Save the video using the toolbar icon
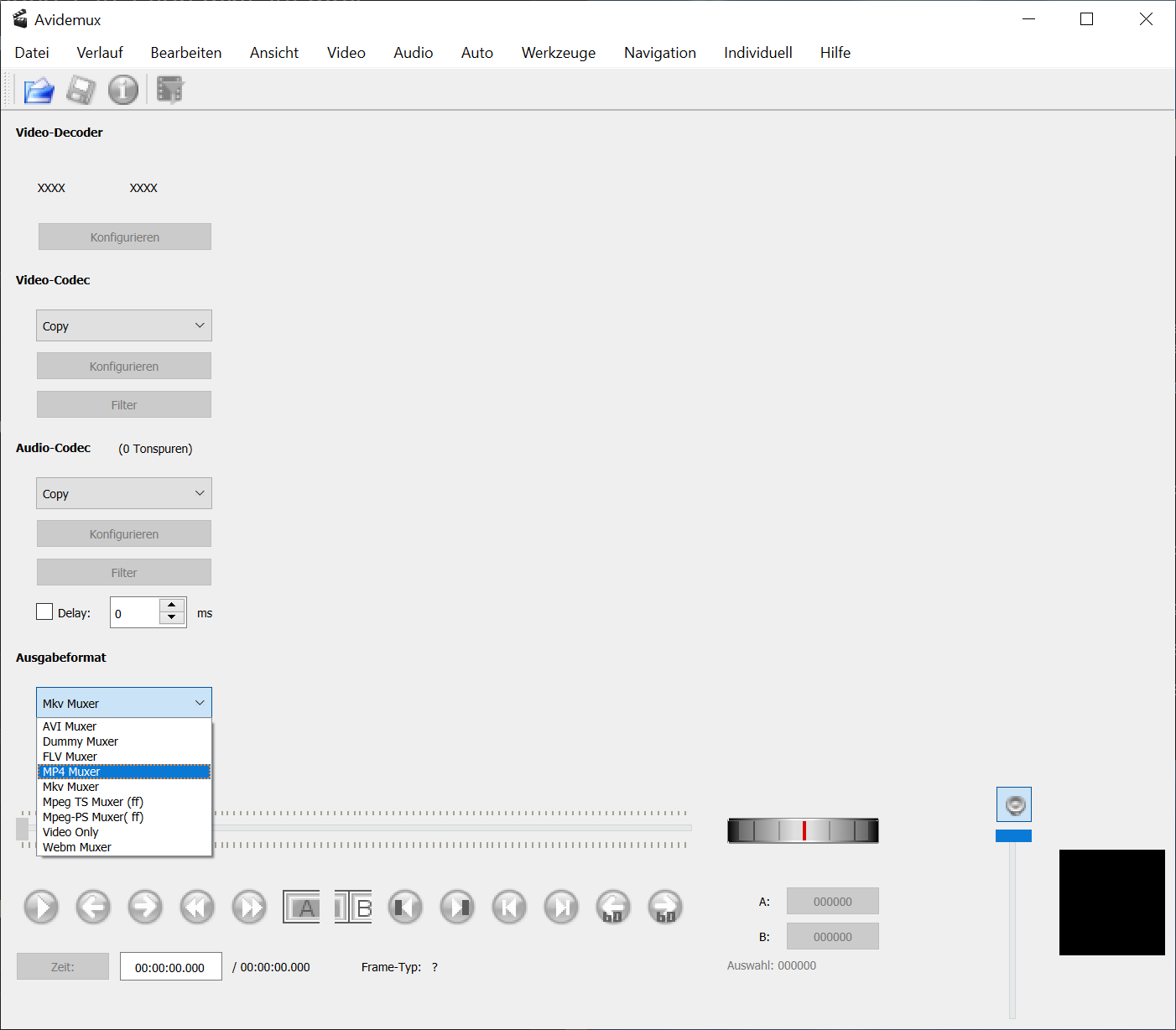 click(x=81, y=90)
